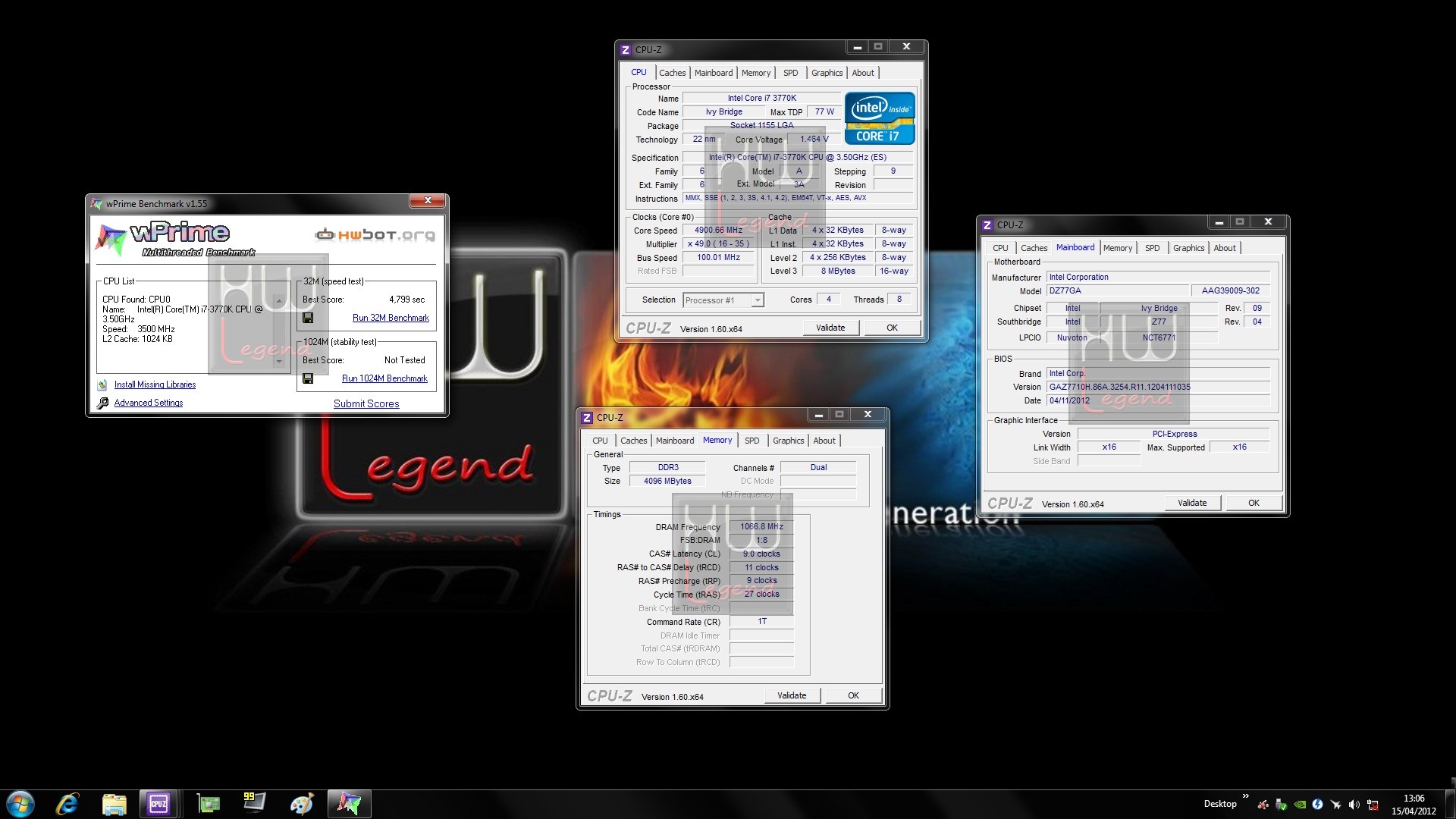1456x819 pixels.
Task: Click the motherboard Model field DZ77GA
Action: 1118,290
